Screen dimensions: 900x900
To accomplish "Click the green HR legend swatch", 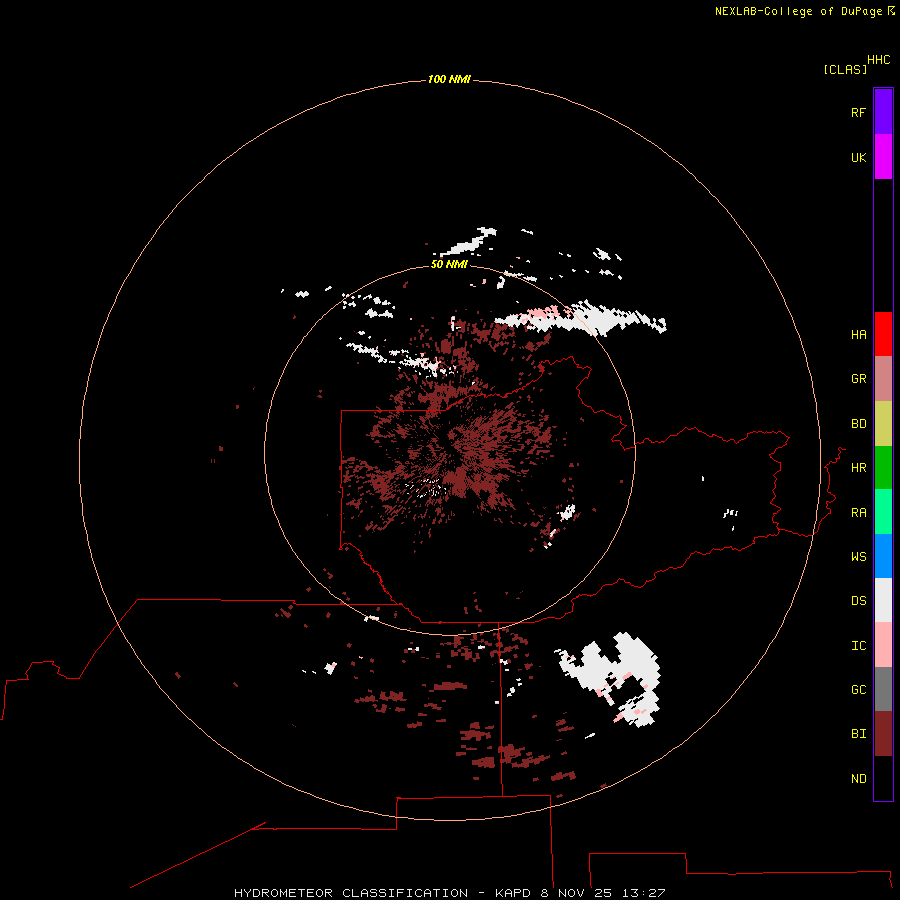I will 883,468.
